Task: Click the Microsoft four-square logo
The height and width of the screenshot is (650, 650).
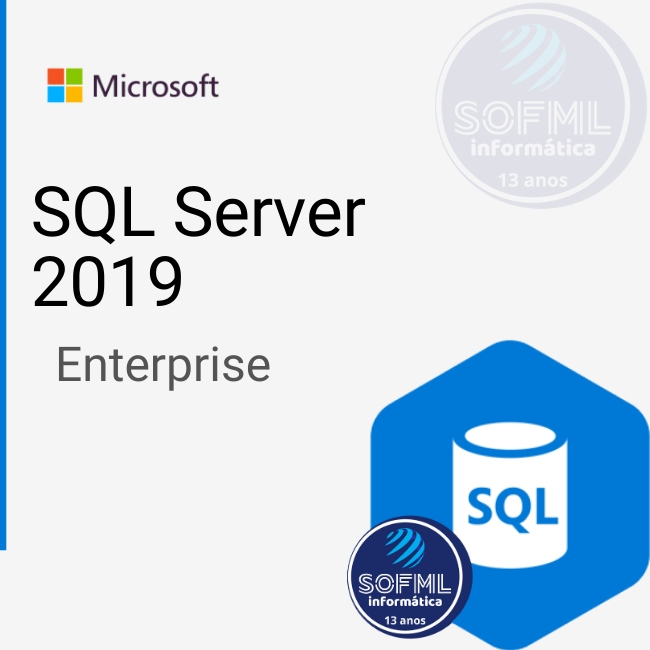Action: (65, 85)
